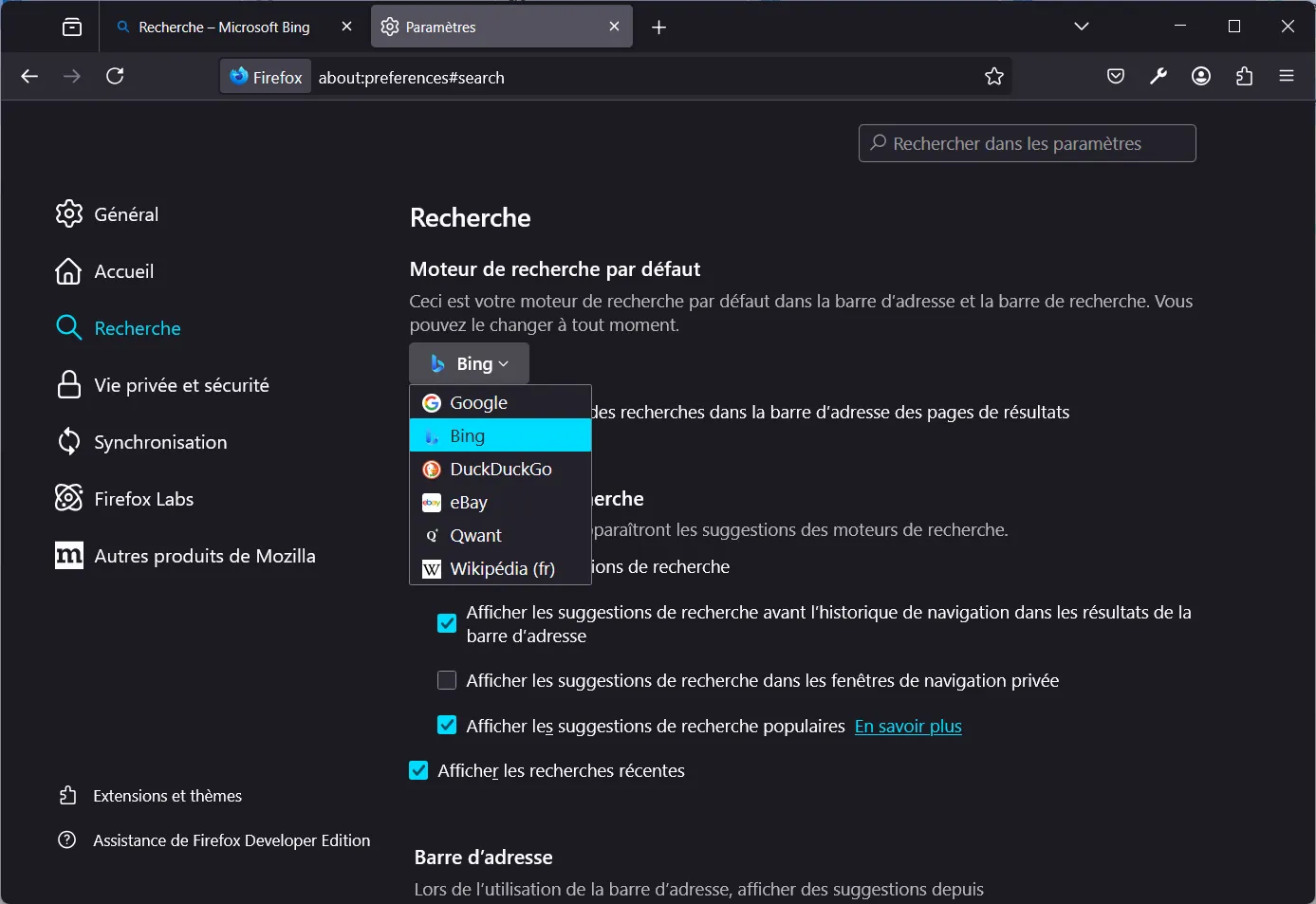
Task: Click the Synchronisation arrows icon
Action: point(68,441)
